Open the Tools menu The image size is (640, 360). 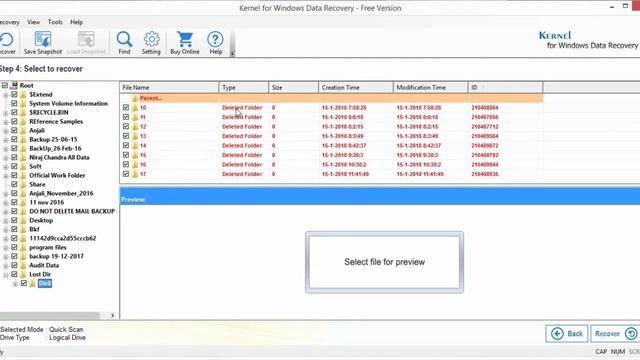pos(55,22)
